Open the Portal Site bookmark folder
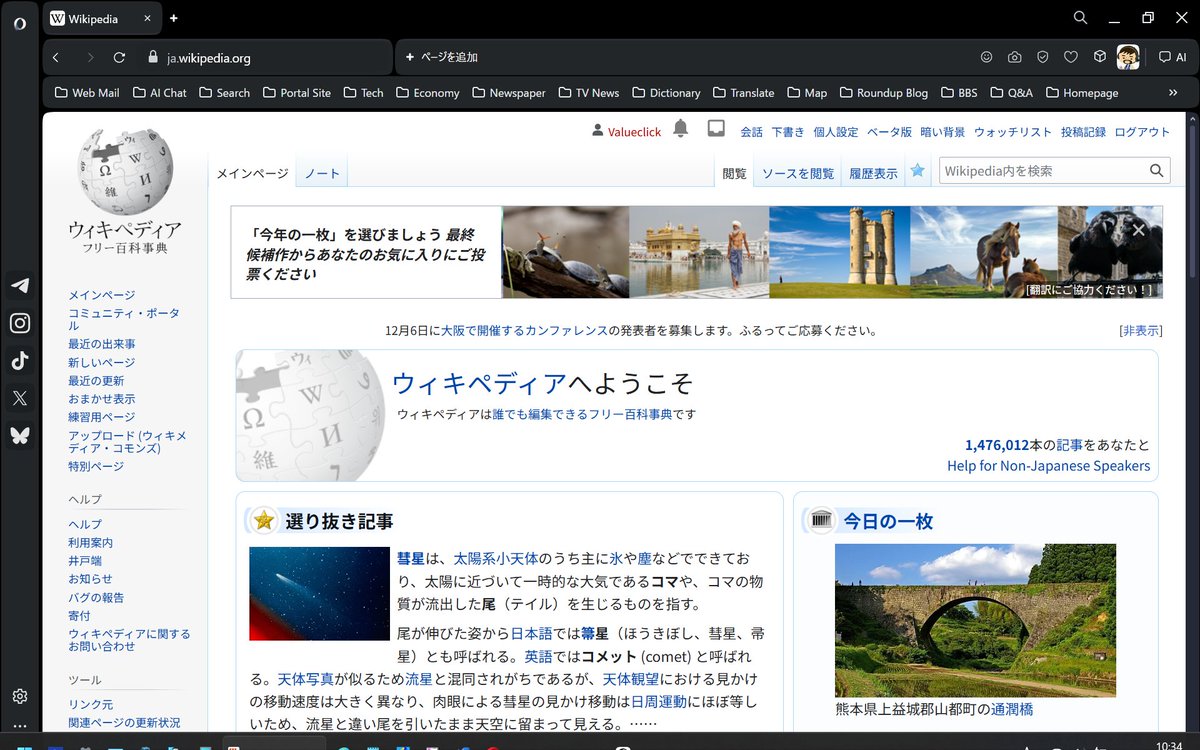 point(296,92)
